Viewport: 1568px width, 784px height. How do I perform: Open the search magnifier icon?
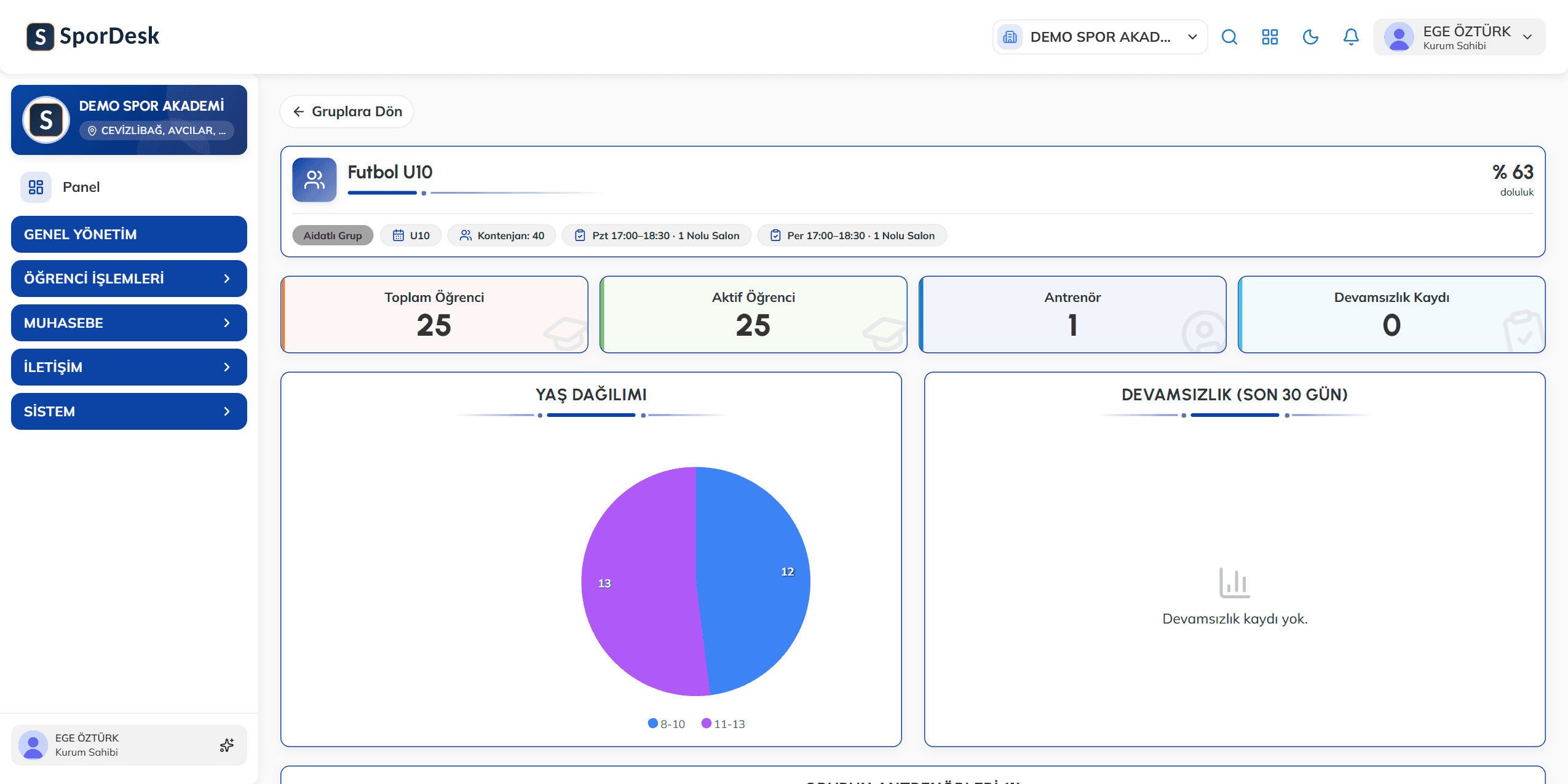pos(1229,37)
